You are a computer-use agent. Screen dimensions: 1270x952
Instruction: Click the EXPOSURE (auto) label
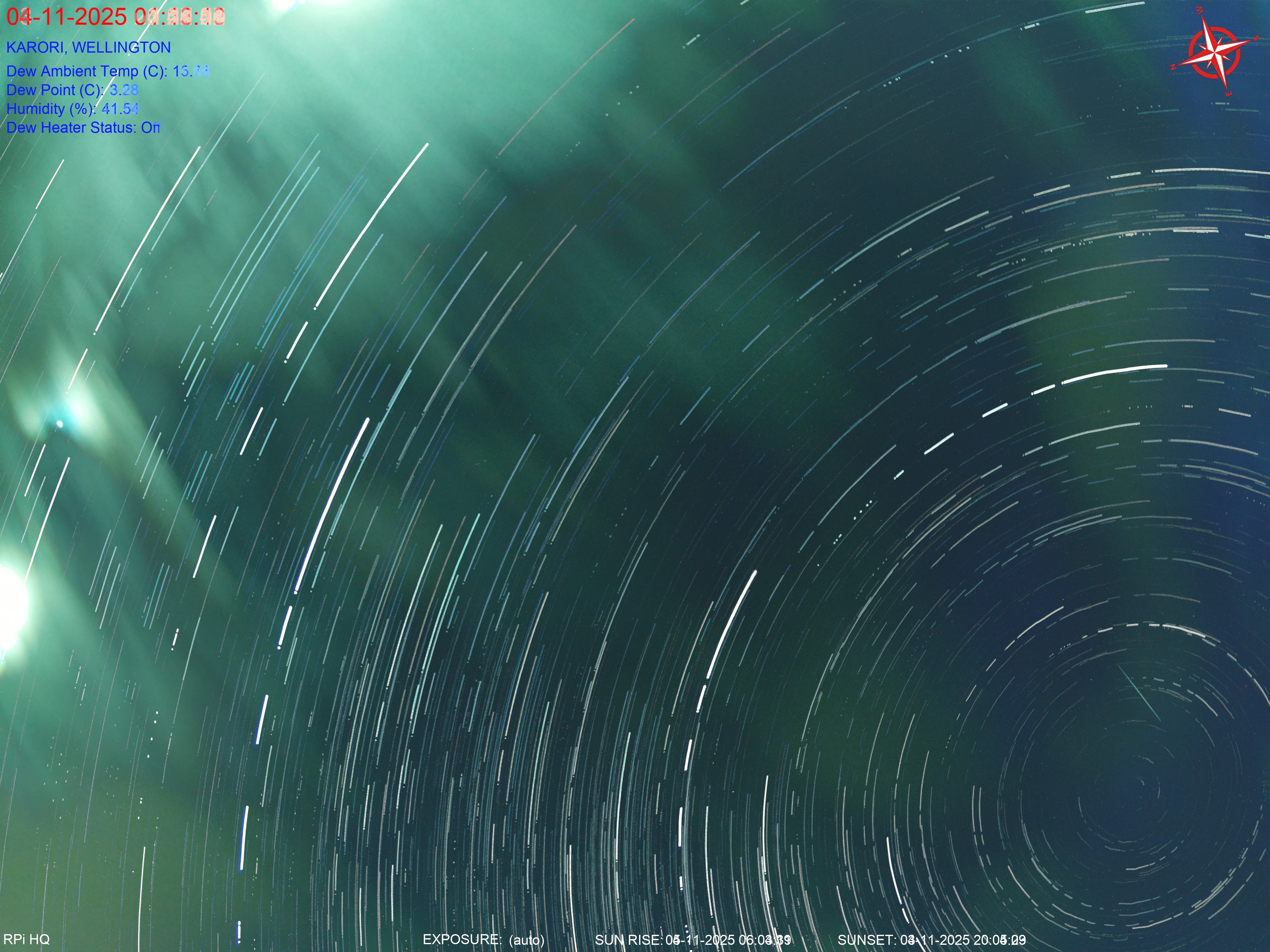point(483,939)
